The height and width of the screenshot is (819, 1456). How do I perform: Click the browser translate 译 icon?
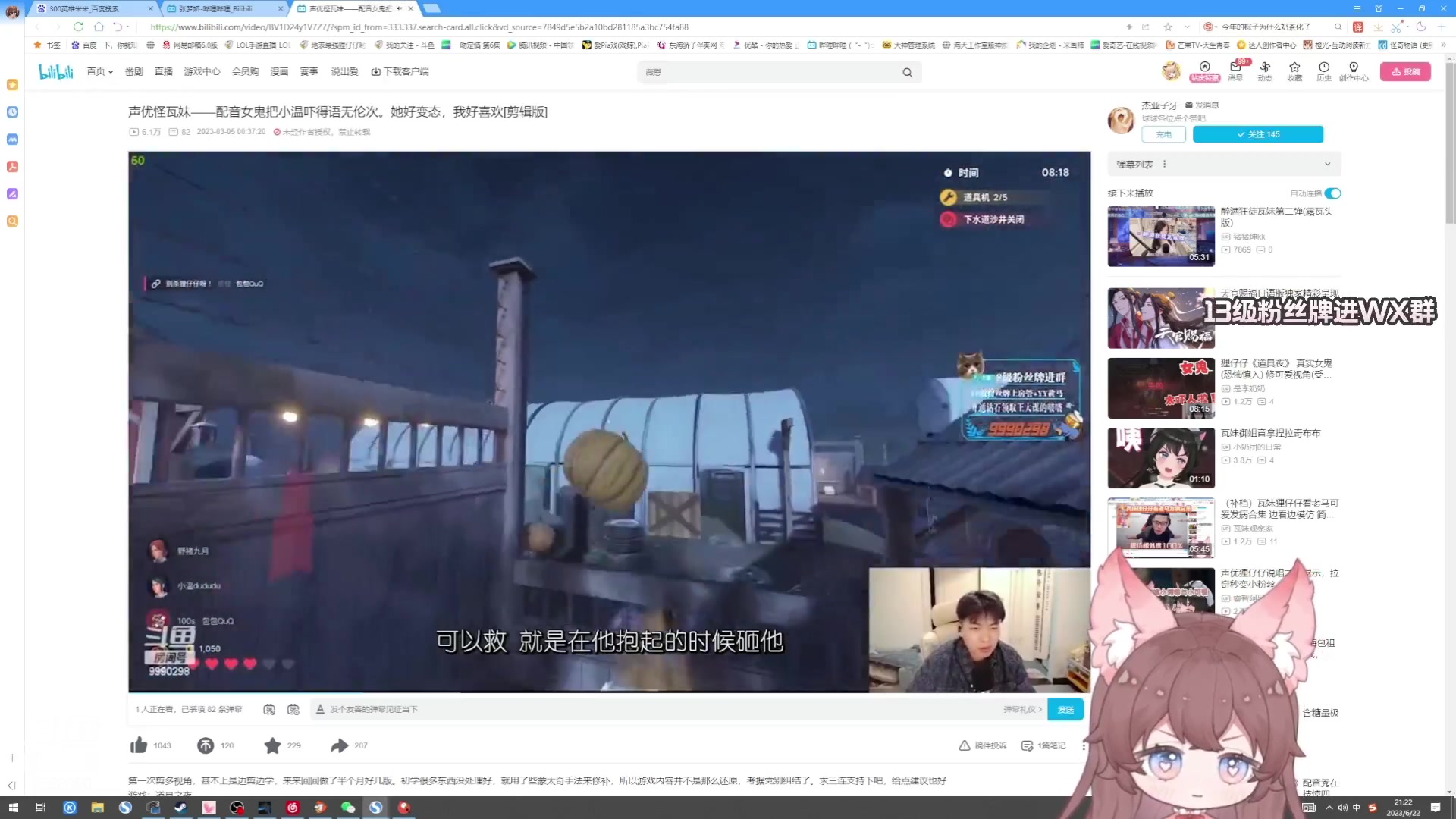tap(1358, 27)
